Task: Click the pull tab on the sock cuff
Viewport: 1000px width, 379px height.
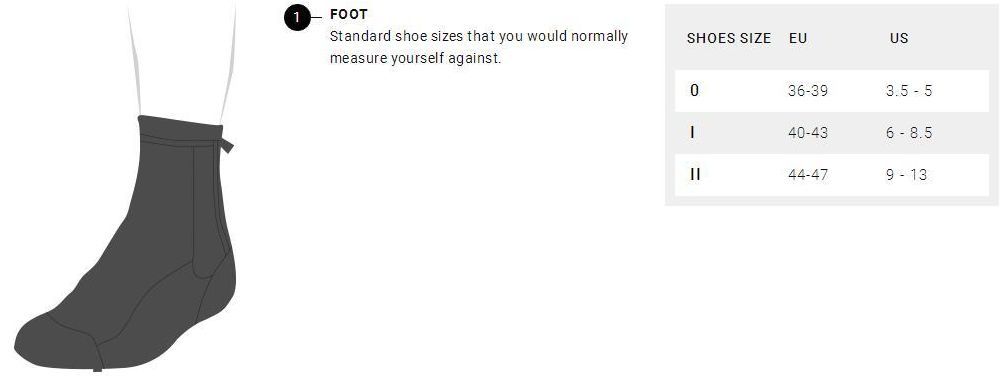Action: (226, 145)
